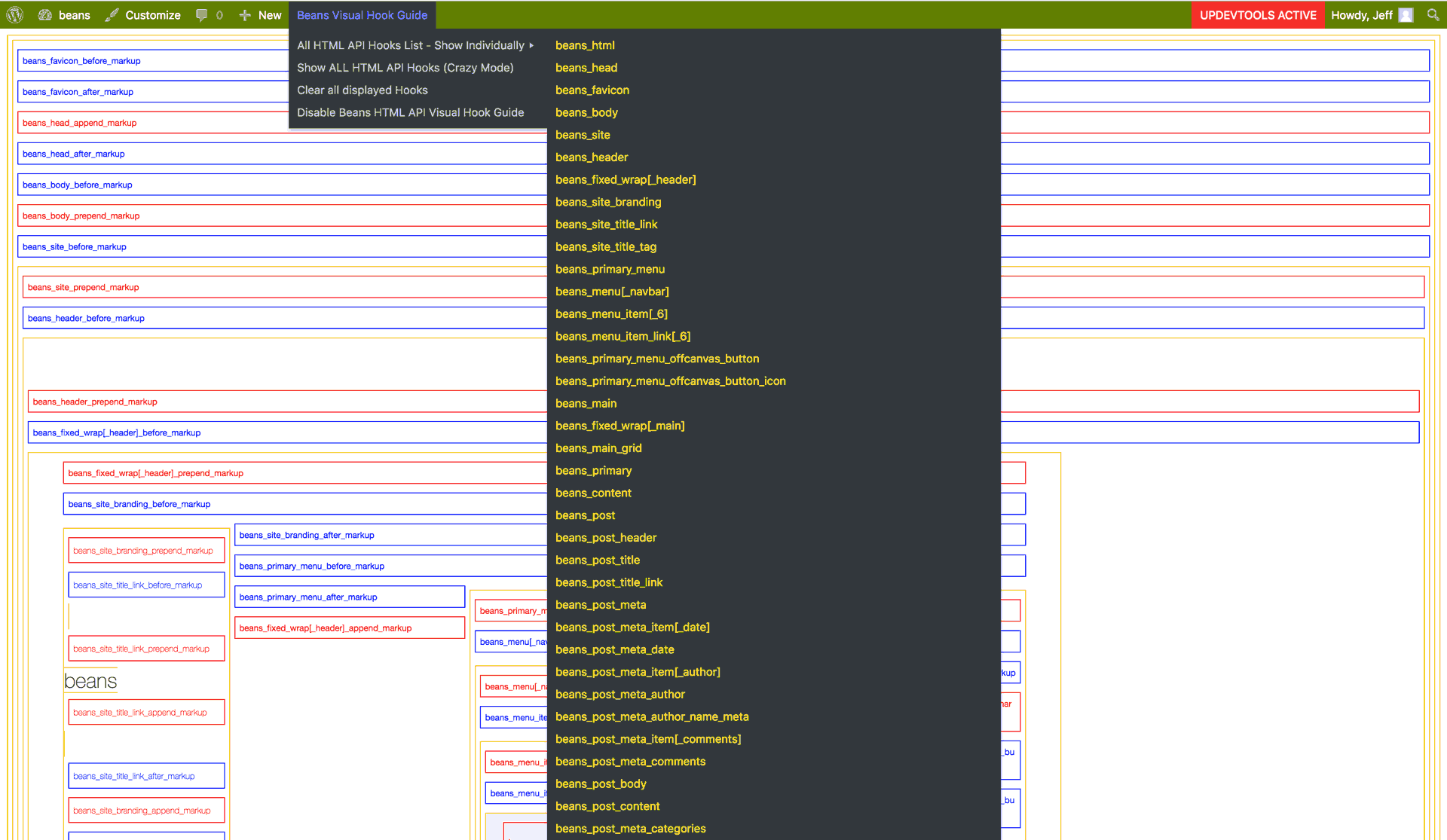The image size is (1447, 840).
Task: Click the Customize paintbrush icon
Action: point(112,15)
